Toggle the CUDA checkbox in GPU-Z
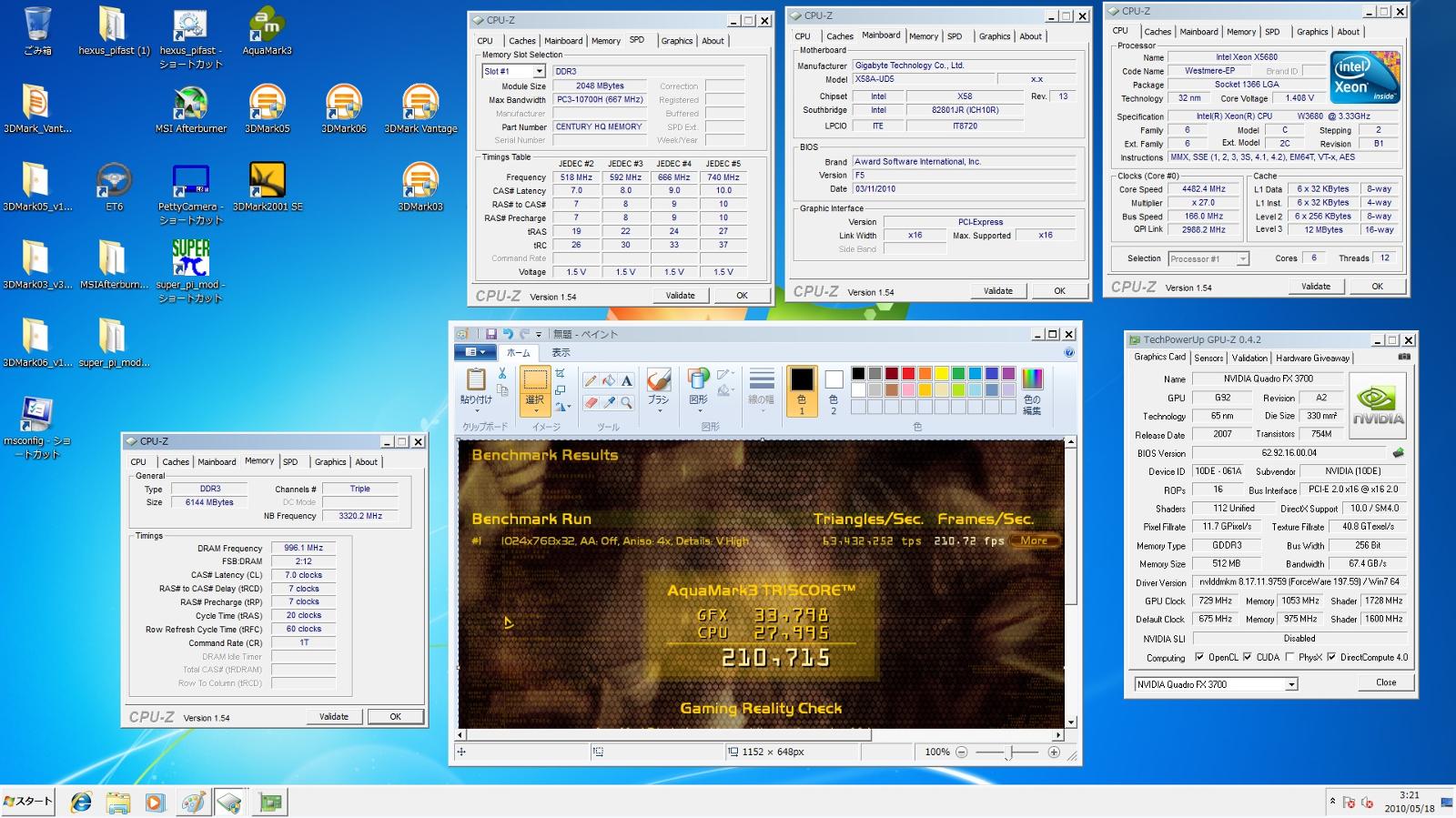This screenshot has height=818, width=1456. (x=1247, y=657)
